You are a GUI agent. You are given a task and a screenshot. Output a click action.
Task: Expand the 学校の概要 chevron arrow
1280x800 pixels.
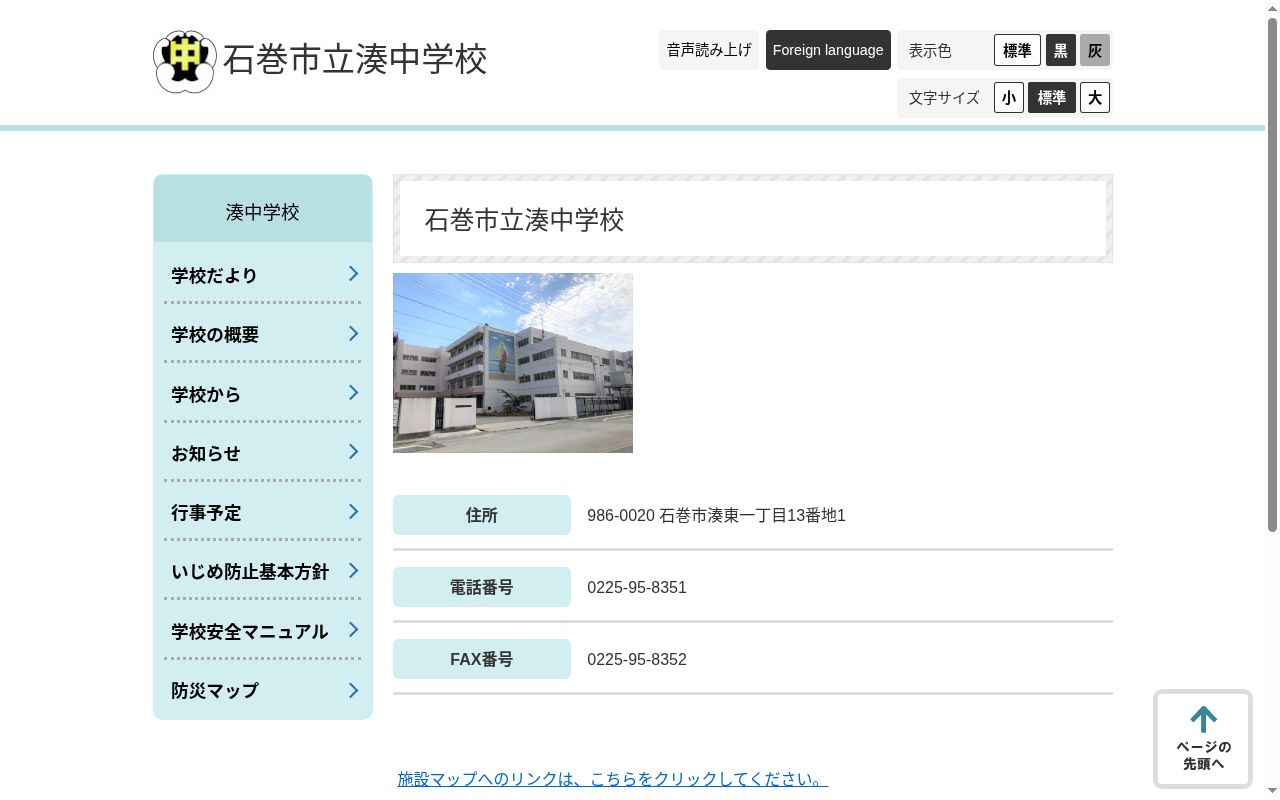353,333
